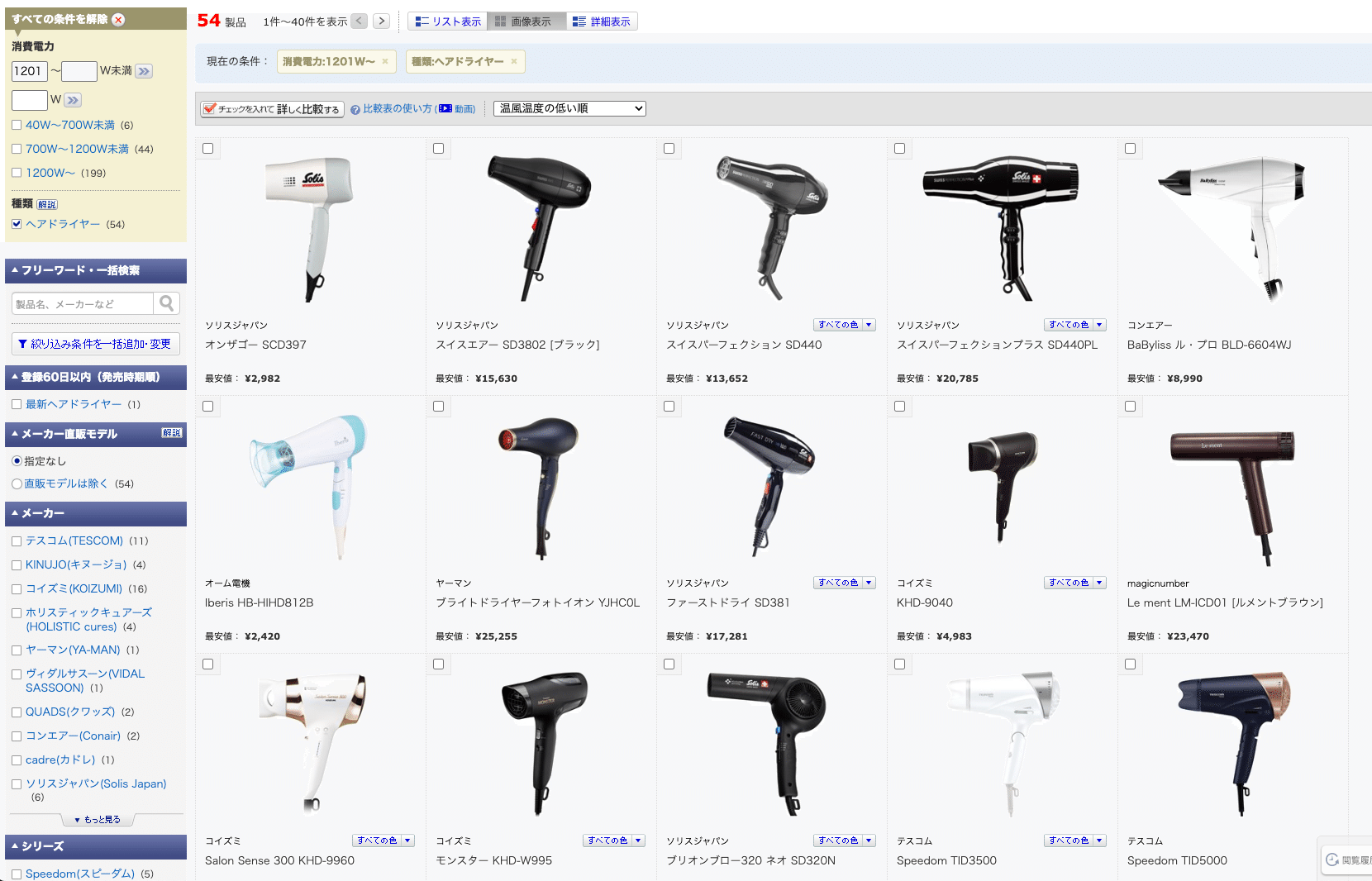
Task: Collapse the フリーワード・一括検索 section
Action: coord(96,271)
